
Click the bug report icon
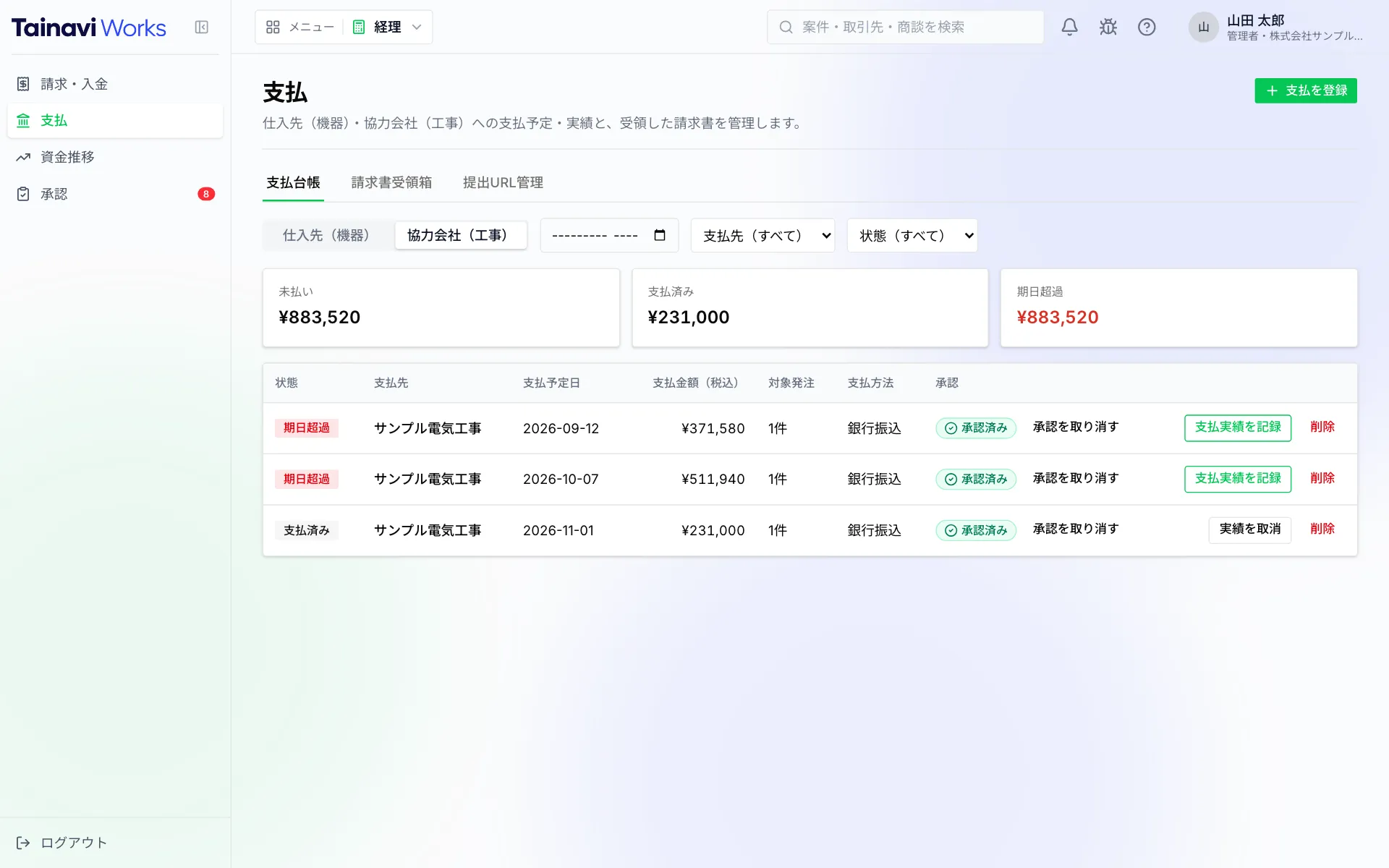(x=1108, y=27)
